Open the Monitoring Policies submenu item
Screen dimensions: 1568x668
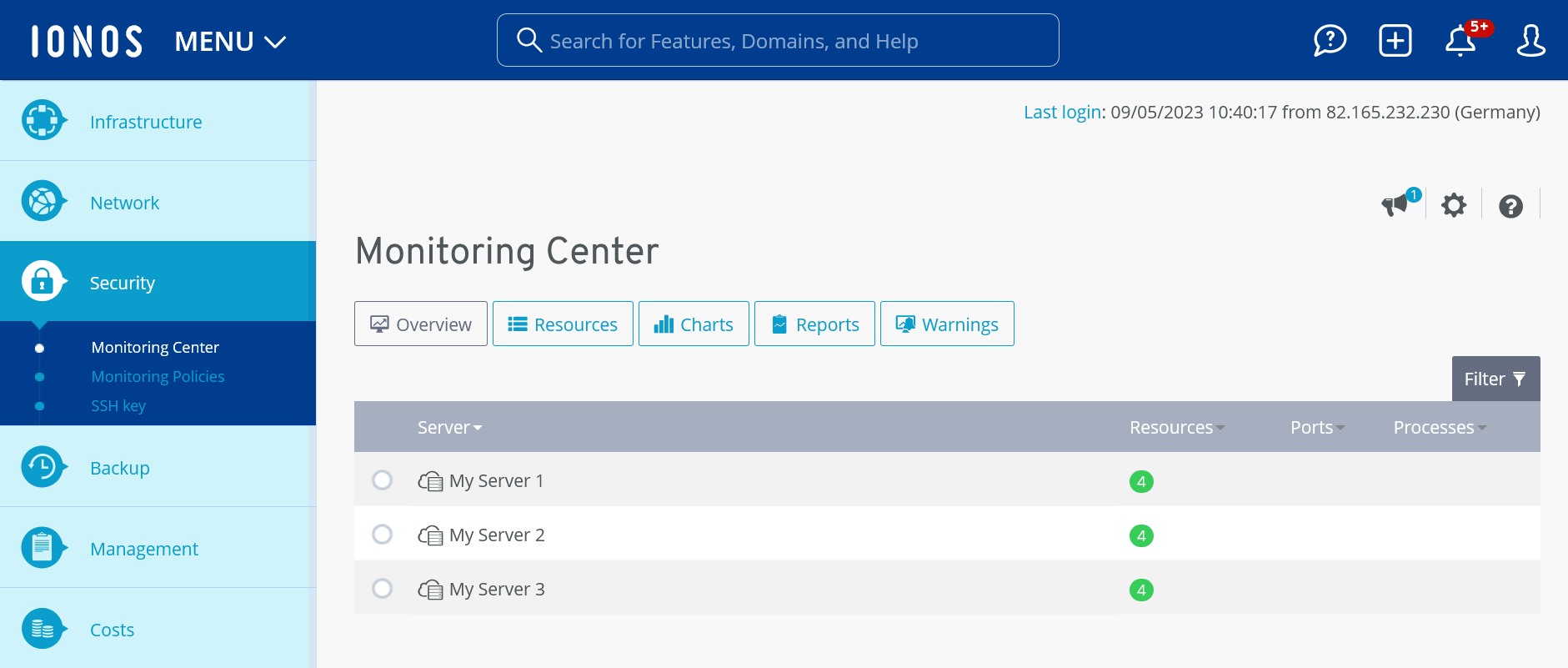tap(158, 376)
